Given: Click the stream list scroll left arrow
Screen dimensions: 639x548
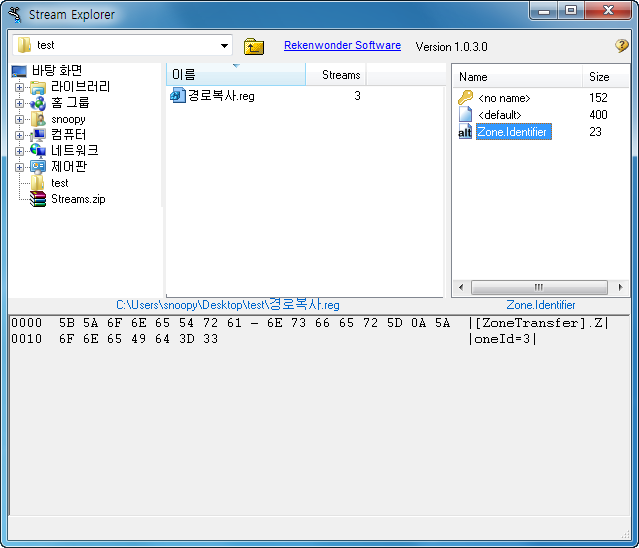Looking at the screenshot, I should (461, 287).
